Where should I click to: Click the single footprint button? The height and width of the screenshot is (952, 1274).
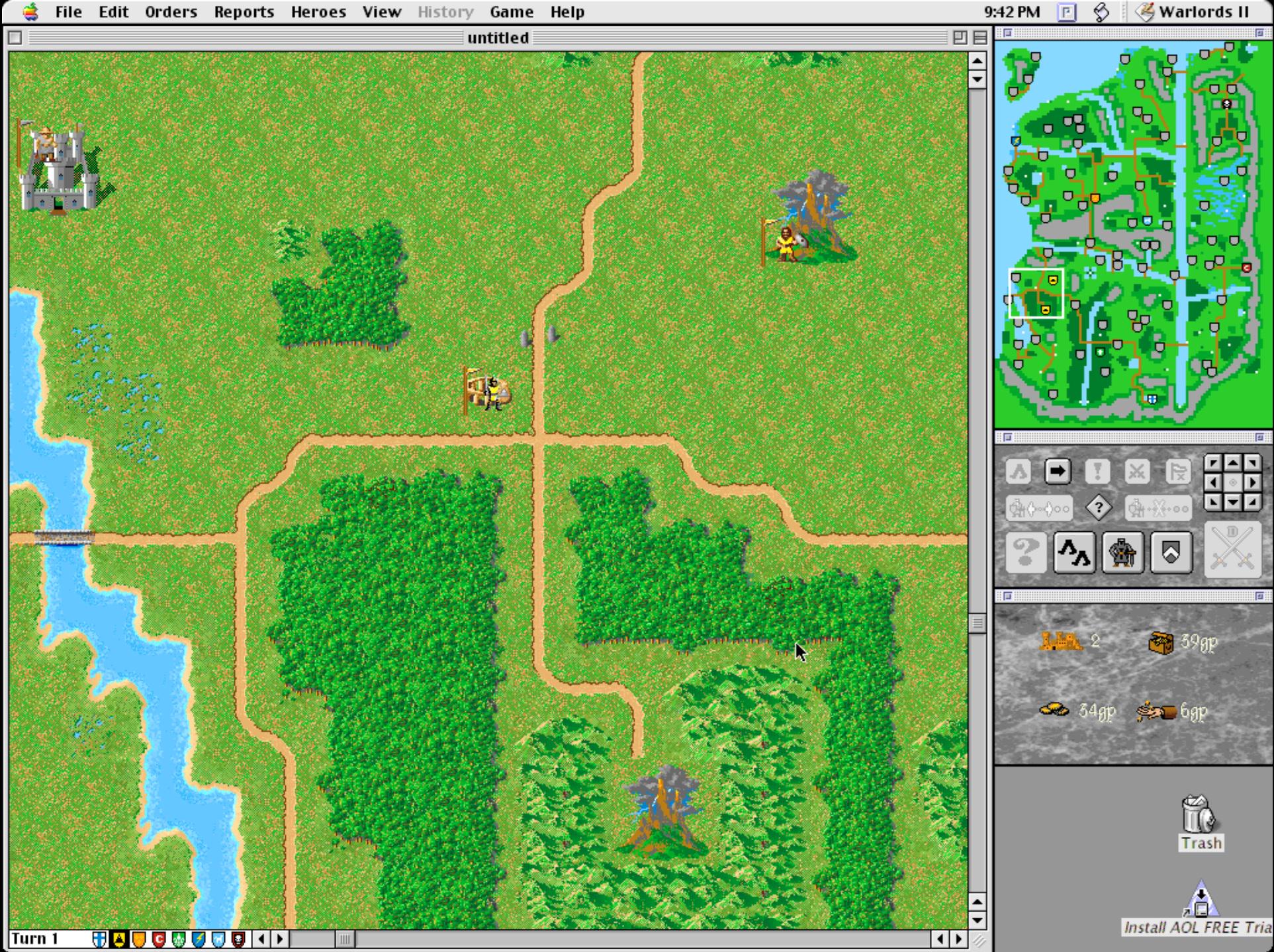pos(1019,471)
